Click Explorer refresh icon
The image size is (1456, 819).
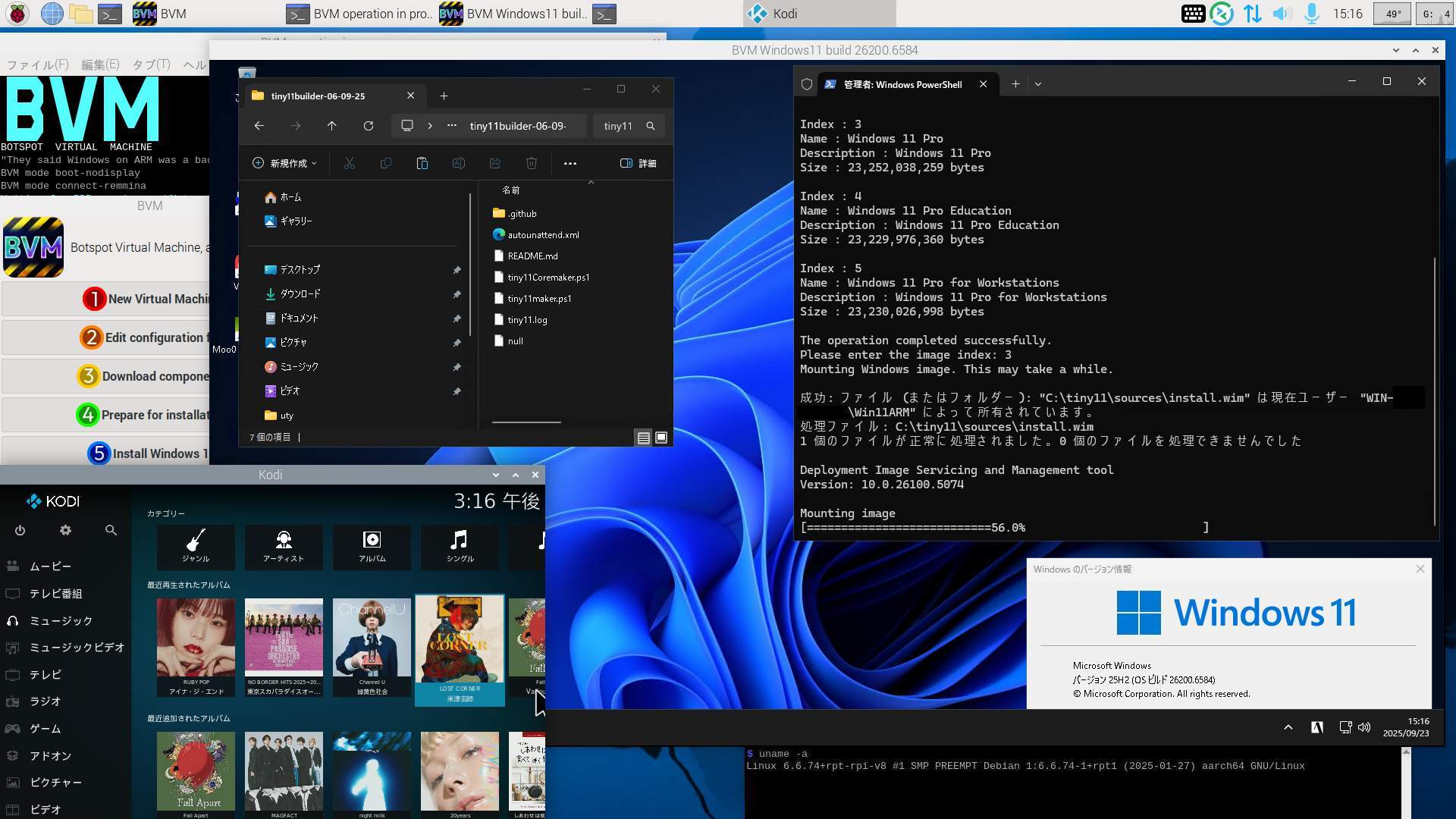(x=368, y=126)
